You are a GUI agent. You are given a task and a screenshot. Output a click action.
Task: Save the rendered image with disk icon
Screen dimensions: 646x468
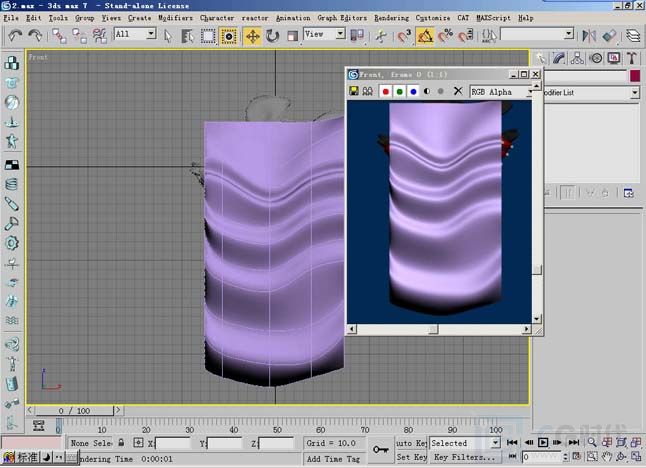click(353, 91)
